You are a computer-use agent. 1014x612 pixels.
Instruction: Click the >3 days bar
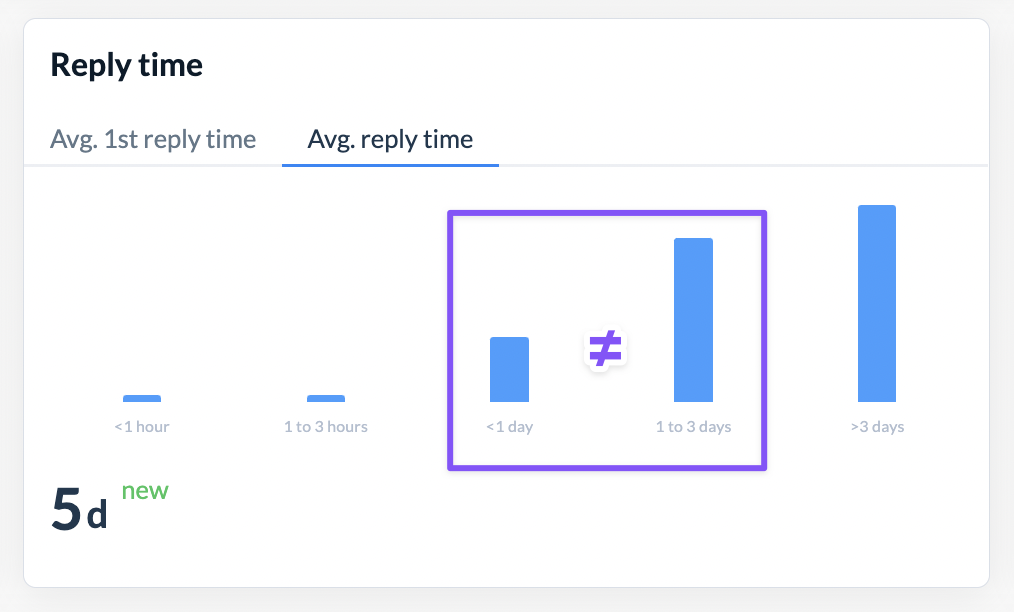pyautogui.click(x=877, y=303)
